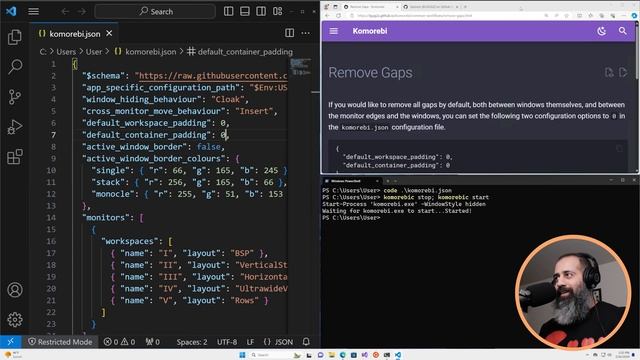640x360 pixels.
Task: Change file encoding UTF-8
Action: click(227, 342)
